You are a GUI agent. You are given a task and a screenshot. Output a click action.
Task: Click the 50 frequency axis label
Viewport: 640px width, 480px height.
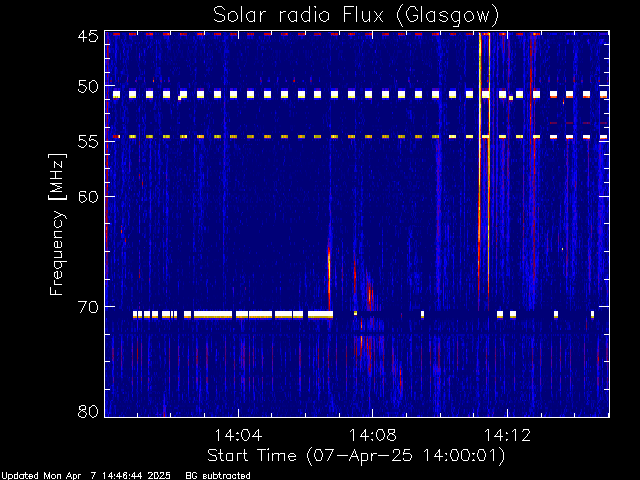(88, 87)
